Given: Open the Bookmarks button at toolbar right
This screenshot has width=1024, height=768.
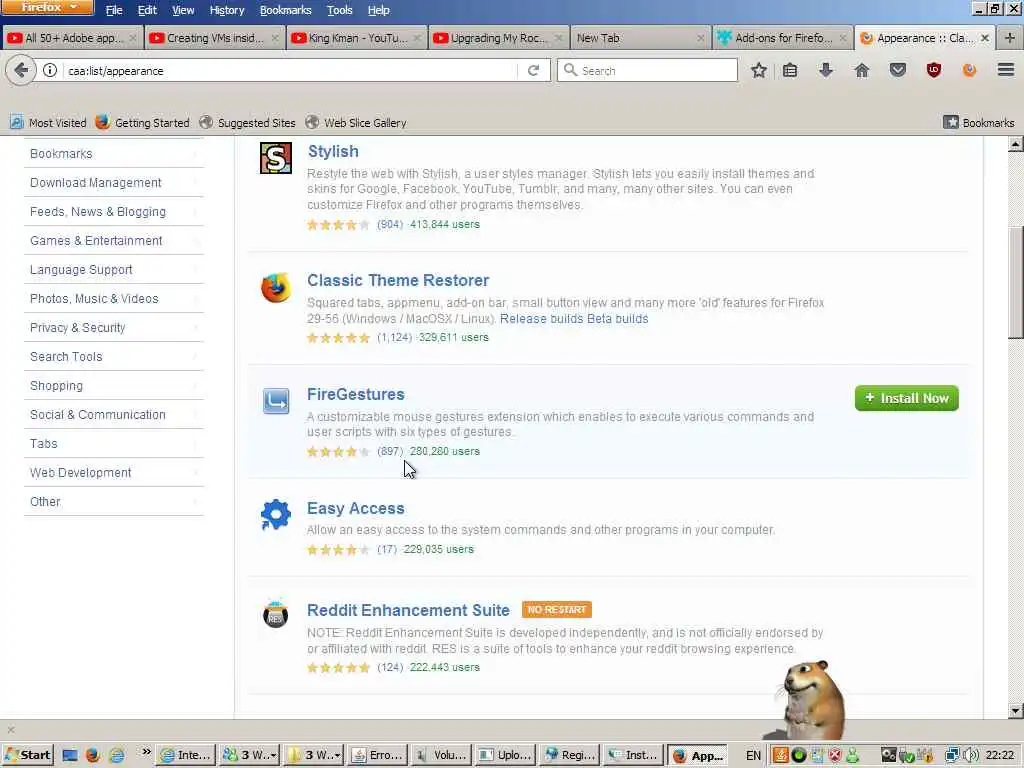Looking at the screenshot, I should coord(979,122).
